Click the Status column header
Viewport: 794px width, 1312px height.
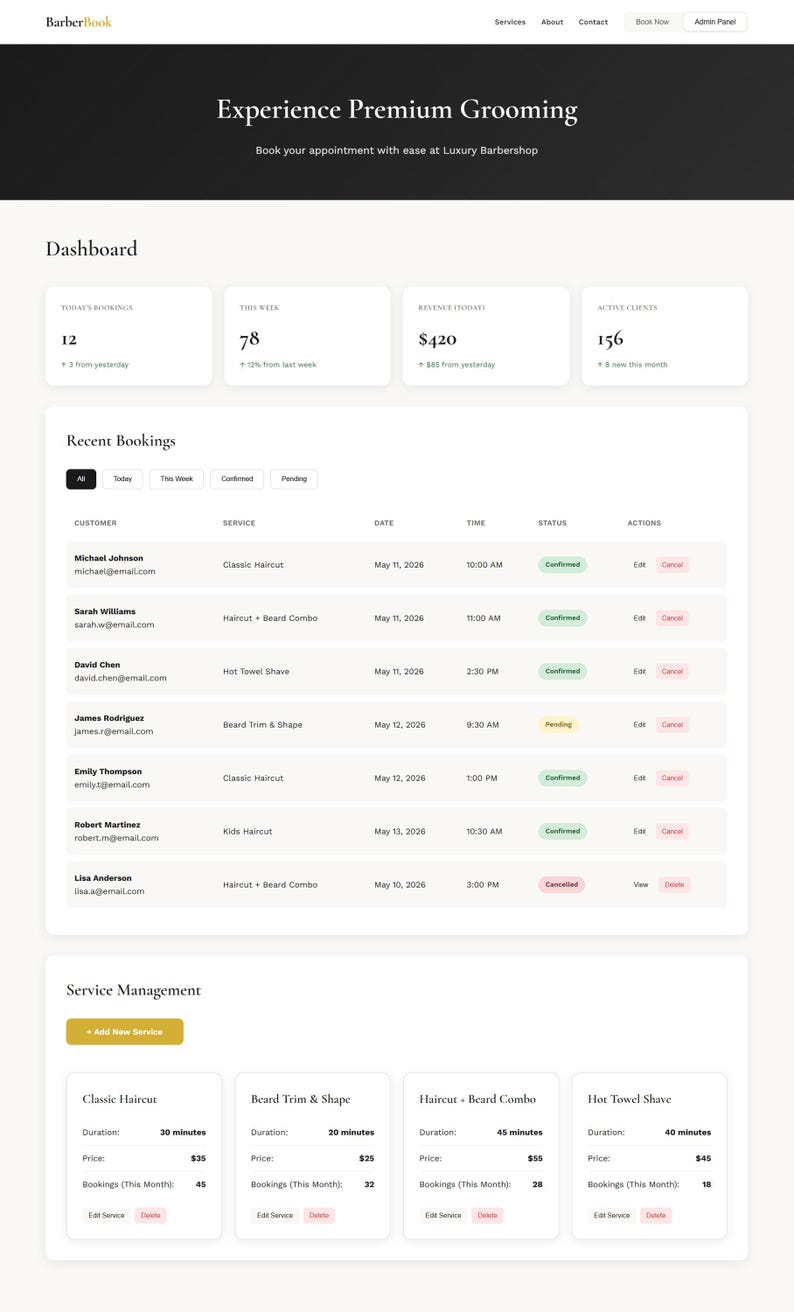552,523
